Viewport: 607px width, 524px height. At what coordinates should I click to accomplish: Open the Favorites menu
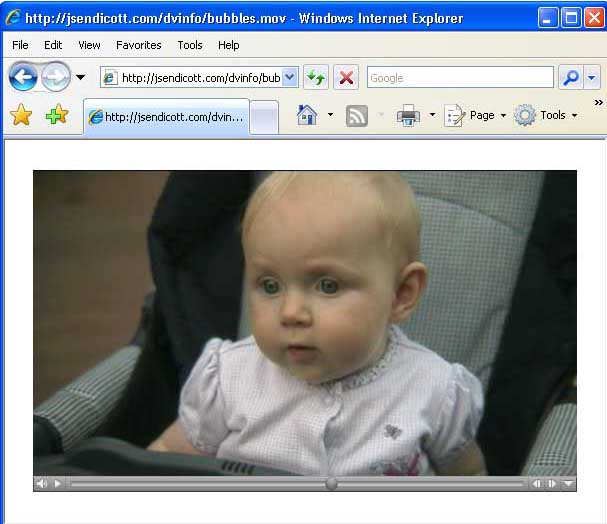coord(138,45)
